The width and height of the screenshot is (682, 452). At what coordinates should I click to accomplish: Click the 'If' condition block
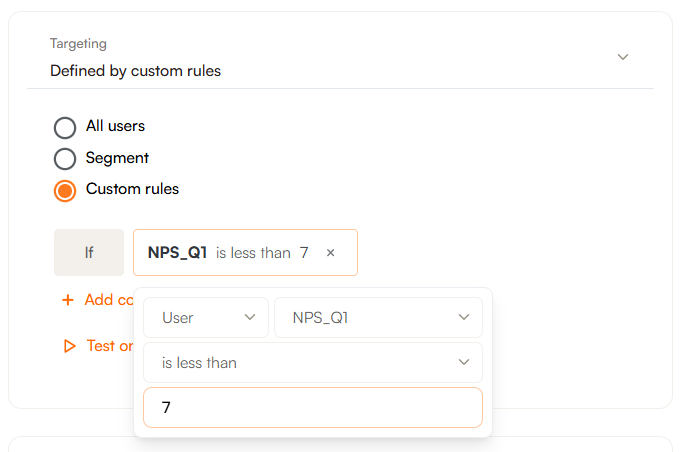tap(89, 253)
